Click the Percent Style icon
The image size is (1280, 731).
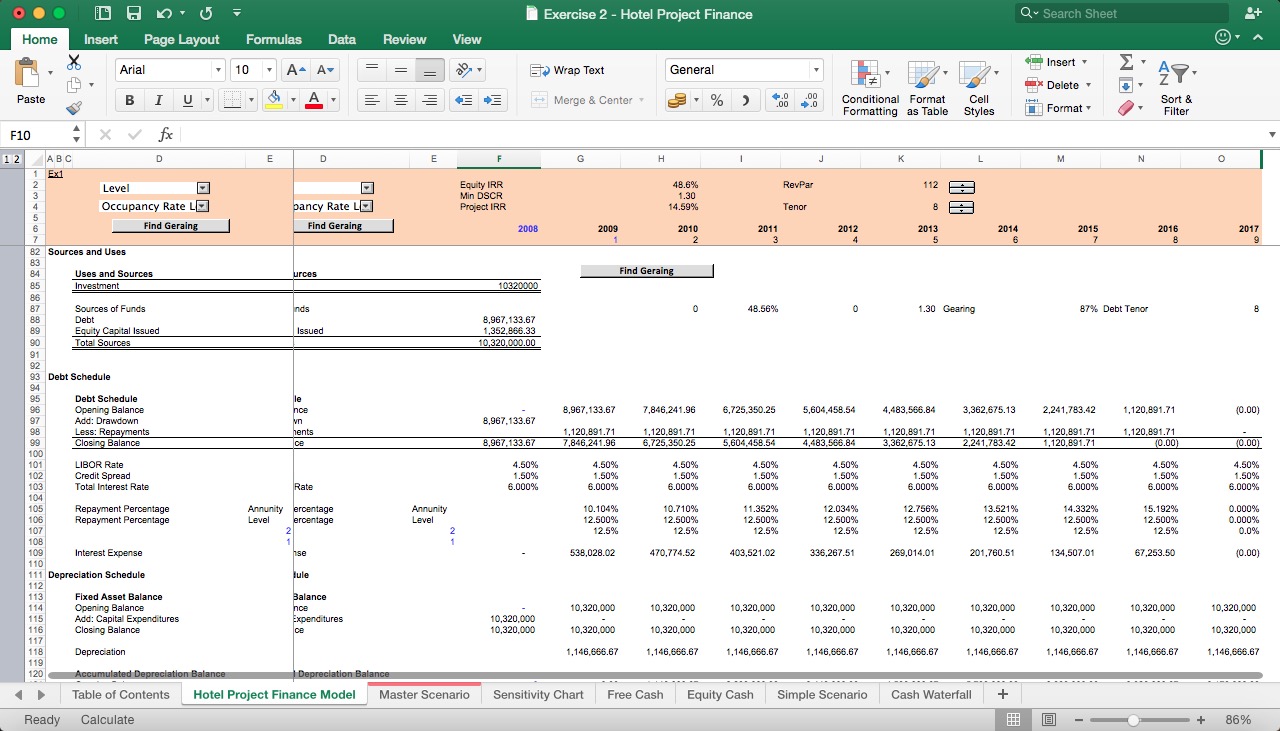tap(715, 100)
